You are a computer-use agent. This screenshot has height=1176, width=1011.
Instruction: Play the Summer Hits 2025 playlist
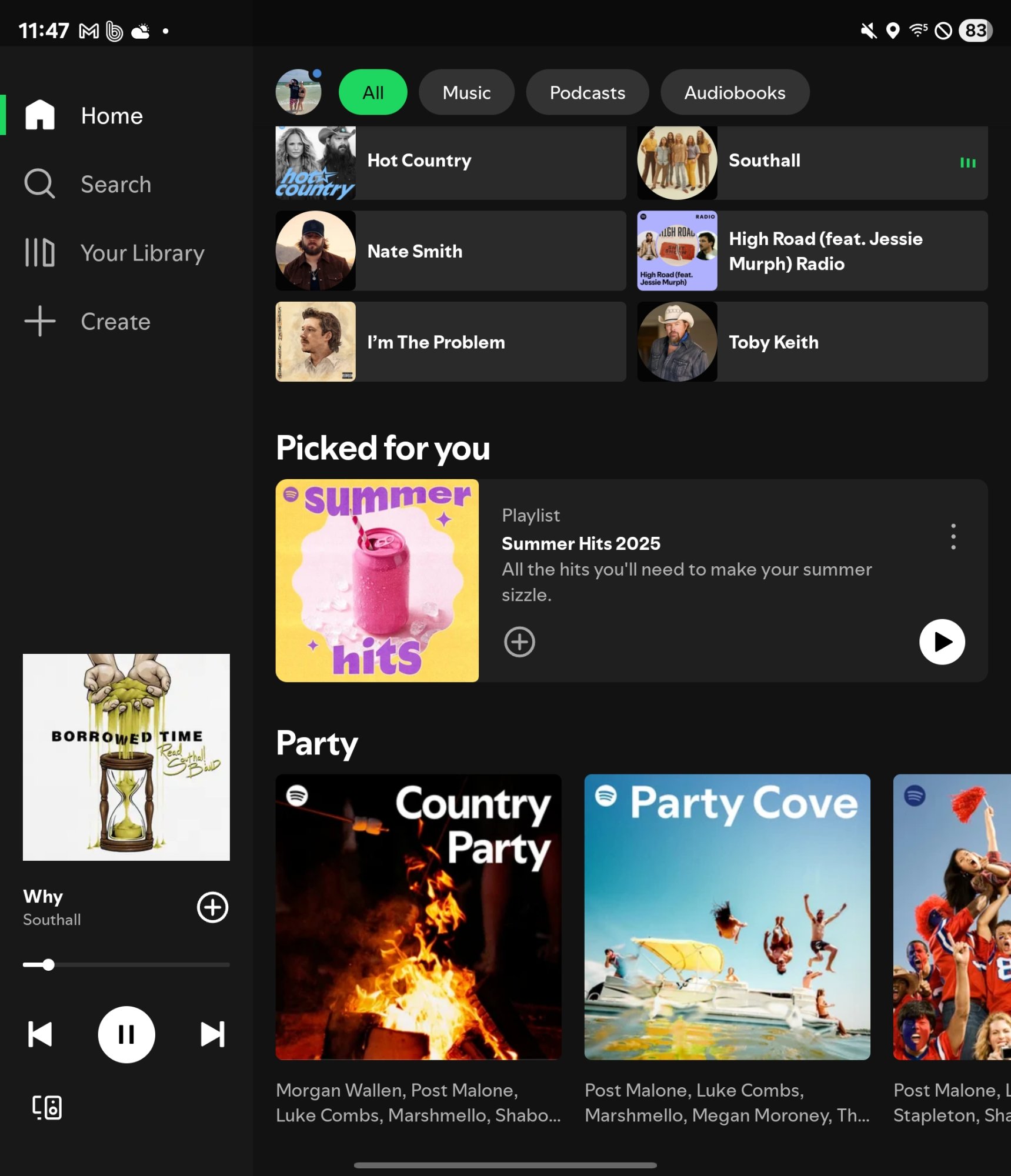point(941,642)
